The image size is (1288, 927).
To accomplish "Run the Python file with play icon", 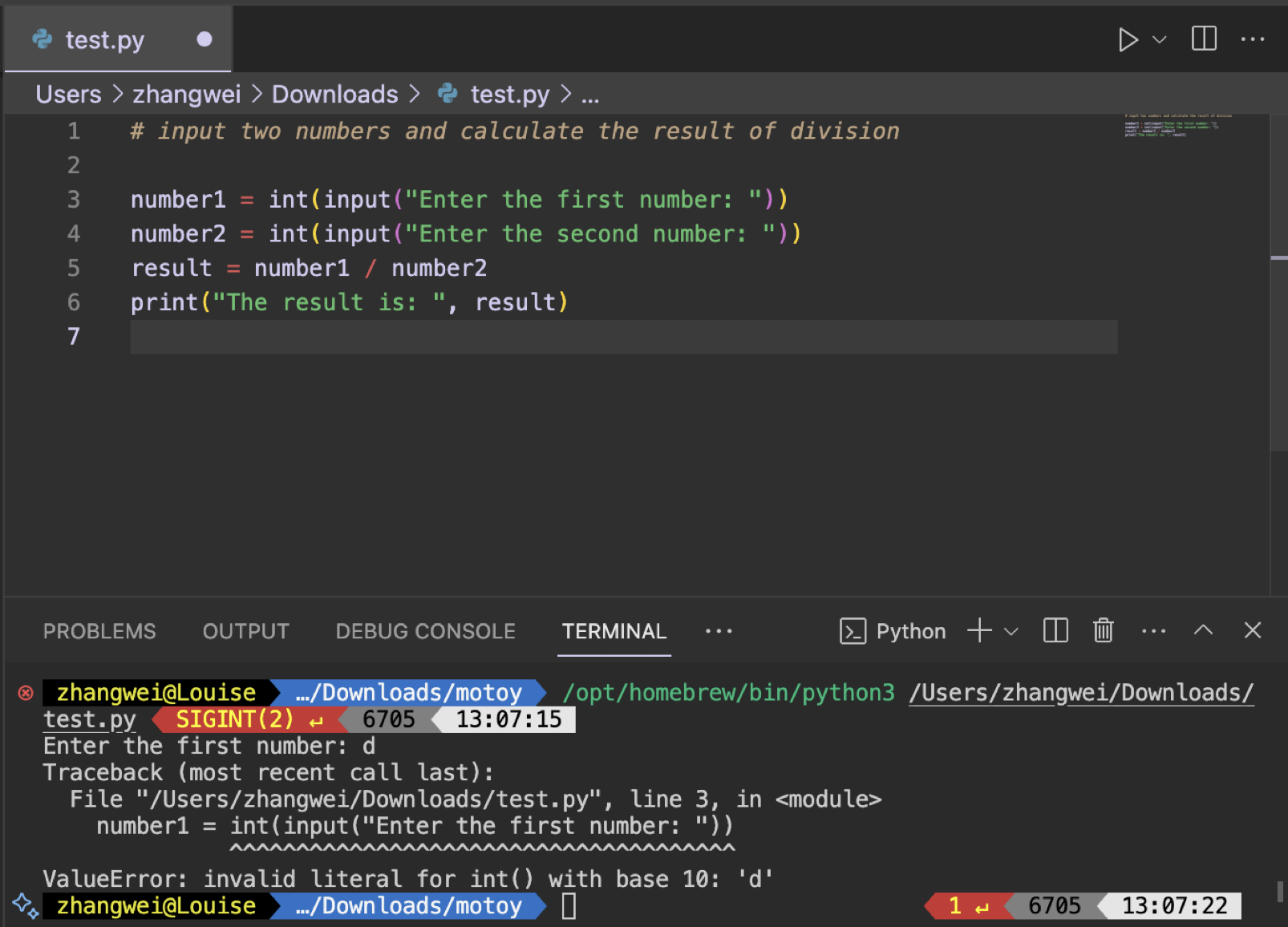I will 1128,39.
